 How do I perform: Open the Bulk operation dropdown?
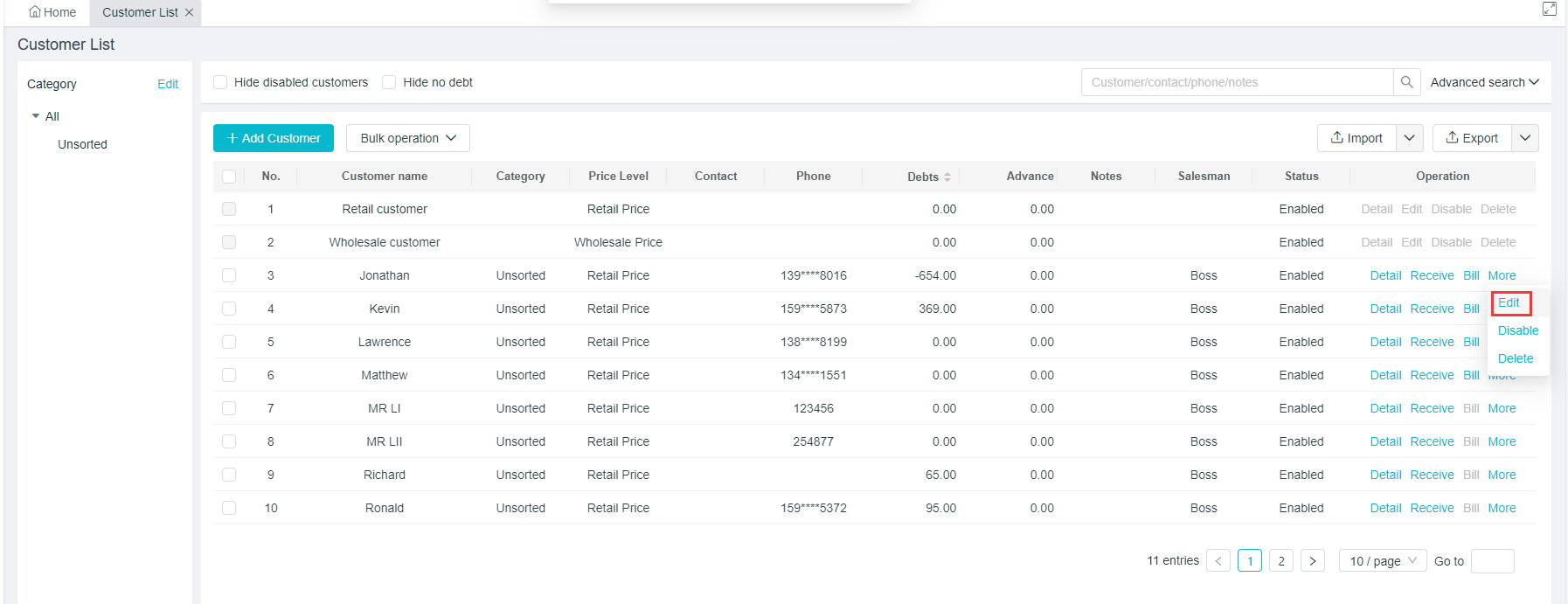tap(407, 138)
